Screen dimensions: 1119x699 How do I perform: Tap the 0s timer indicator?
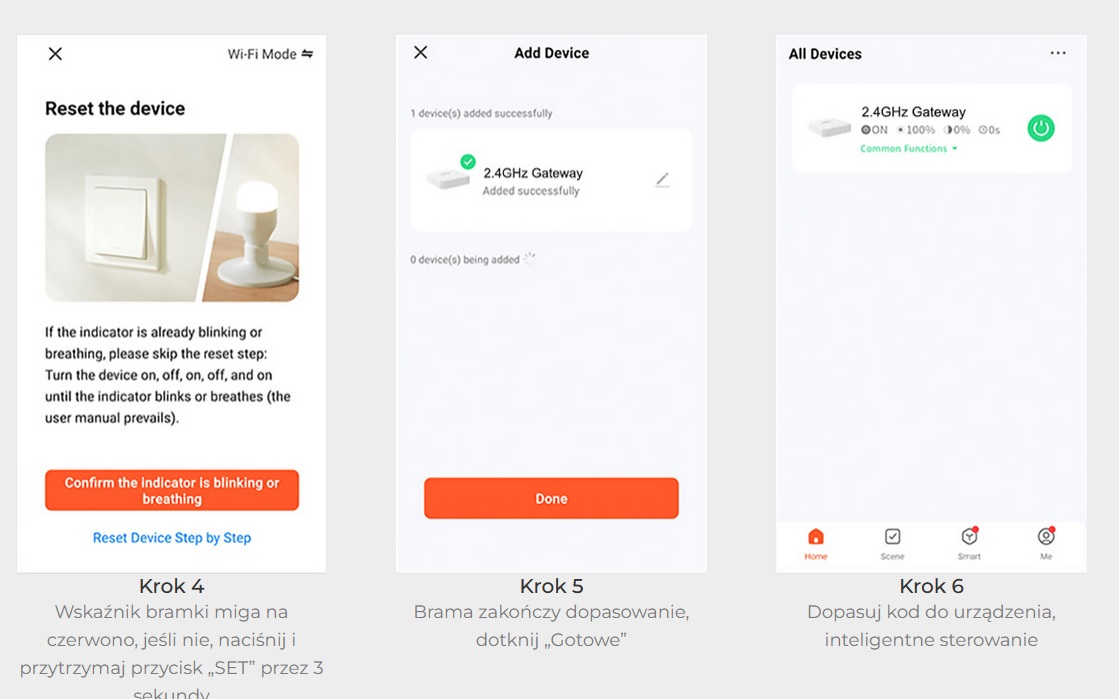click(989, 130)
